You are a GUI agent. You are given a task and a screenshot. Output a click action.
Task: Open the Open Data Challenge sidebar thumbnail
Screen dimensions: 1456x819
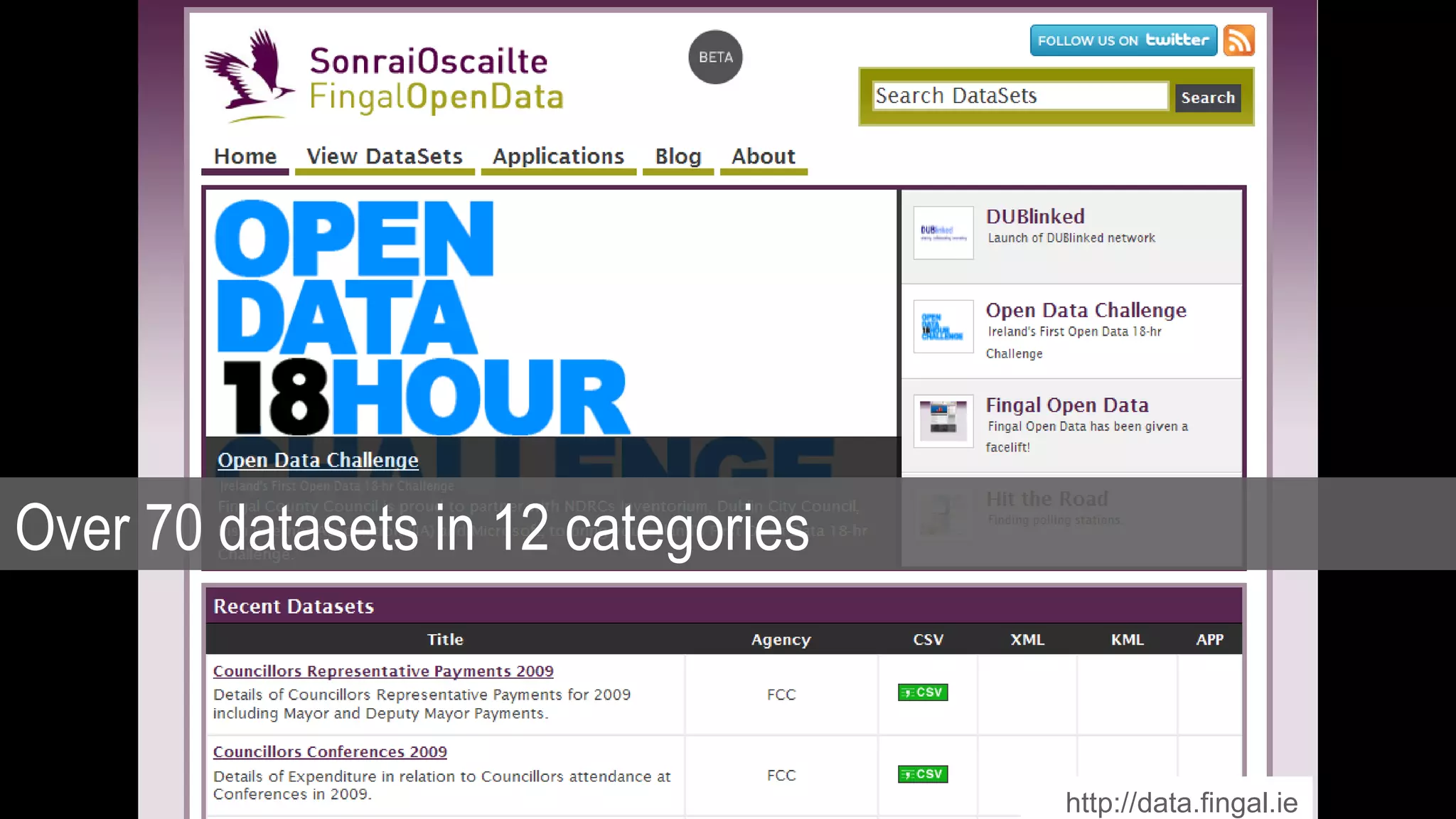(943, 327)
